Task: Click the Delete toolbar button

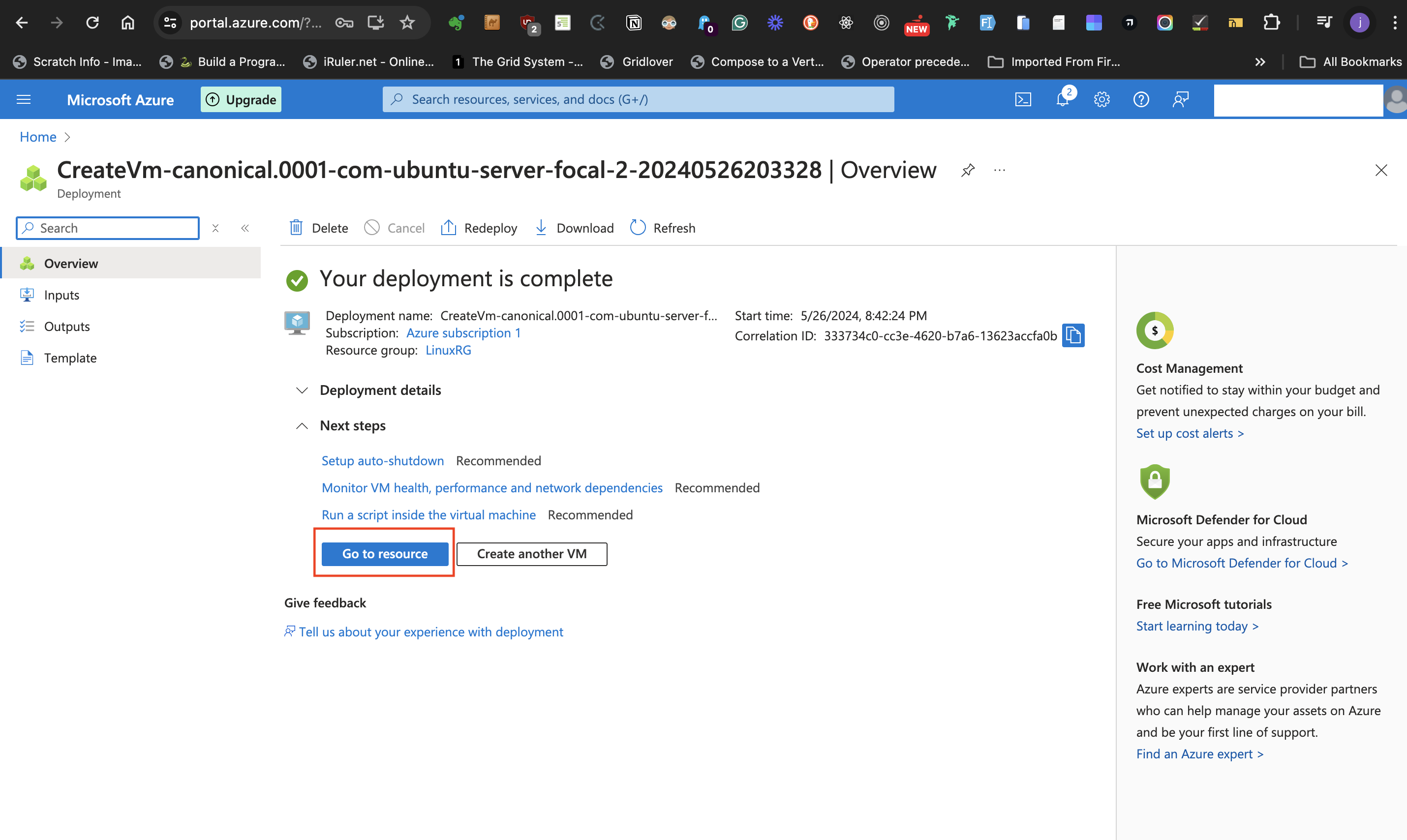Action: [x=319, y=228]
